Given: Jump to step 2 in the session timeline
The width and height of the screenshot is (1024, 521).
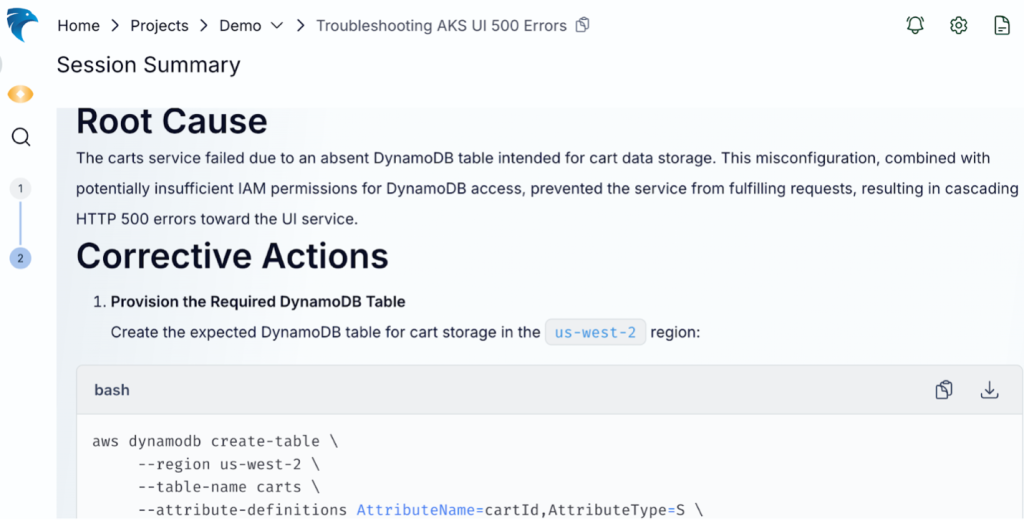Looking at the screenshot, I should [20, 258].
